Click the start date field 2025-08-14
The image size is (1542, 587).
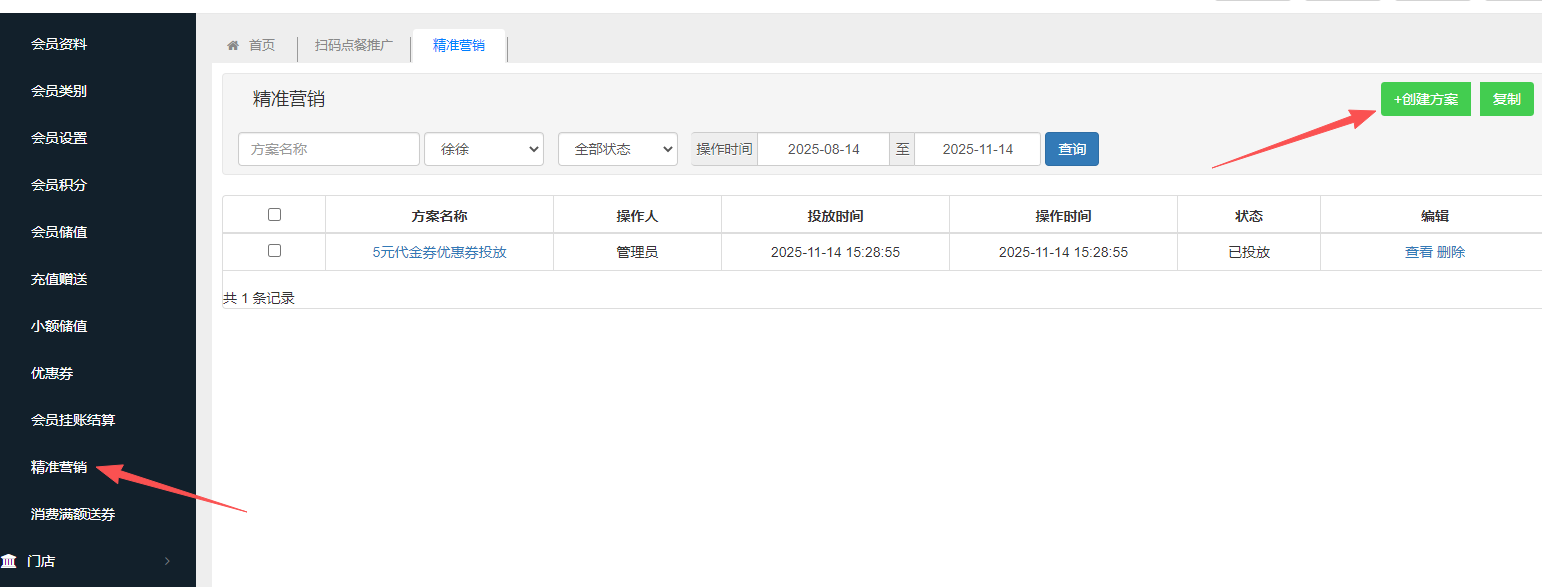[823, 149]
